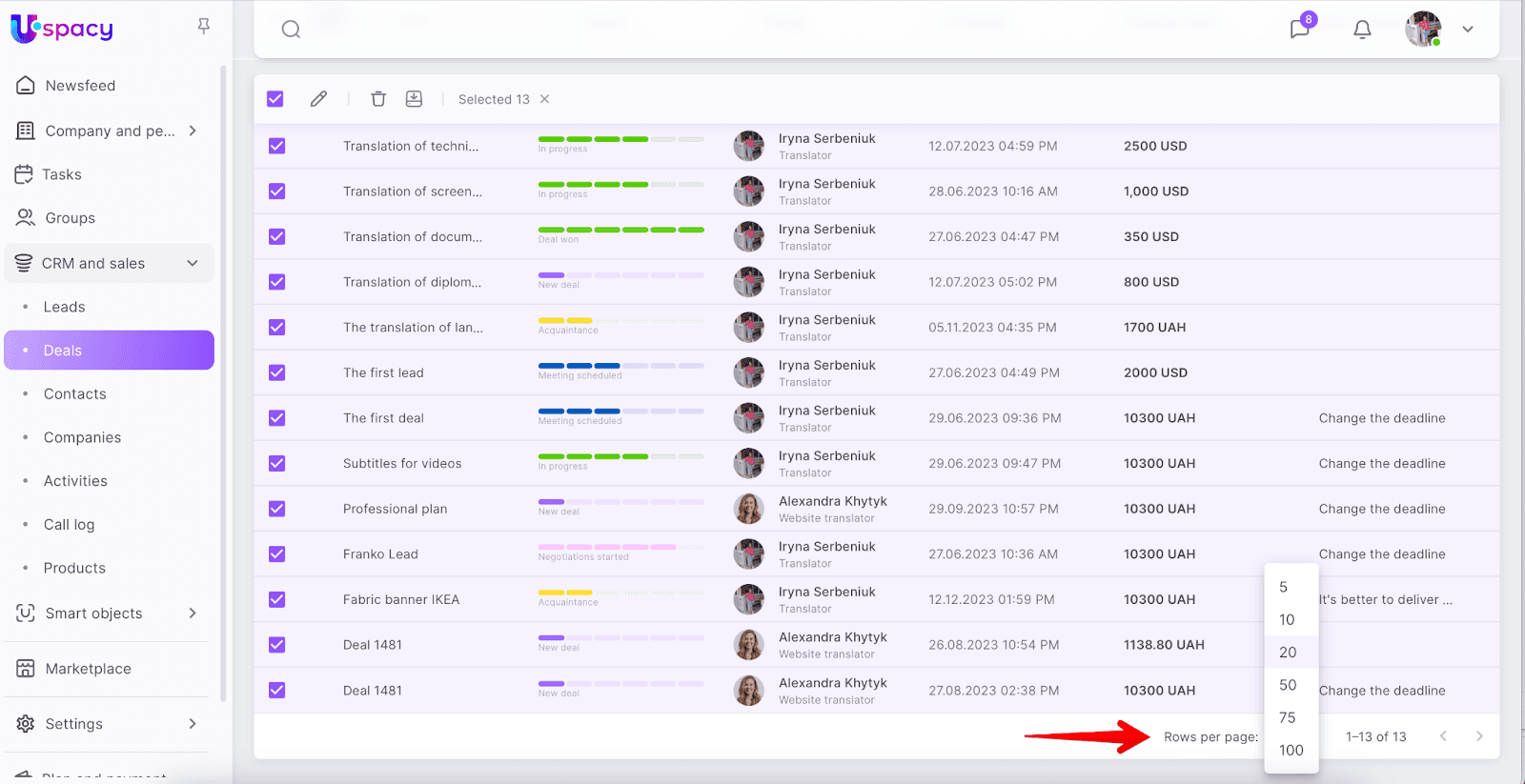Viewport: 1525px width, 784px height.
Task: Click the pencil edit icon in toolbar
Action: (318, 99)
